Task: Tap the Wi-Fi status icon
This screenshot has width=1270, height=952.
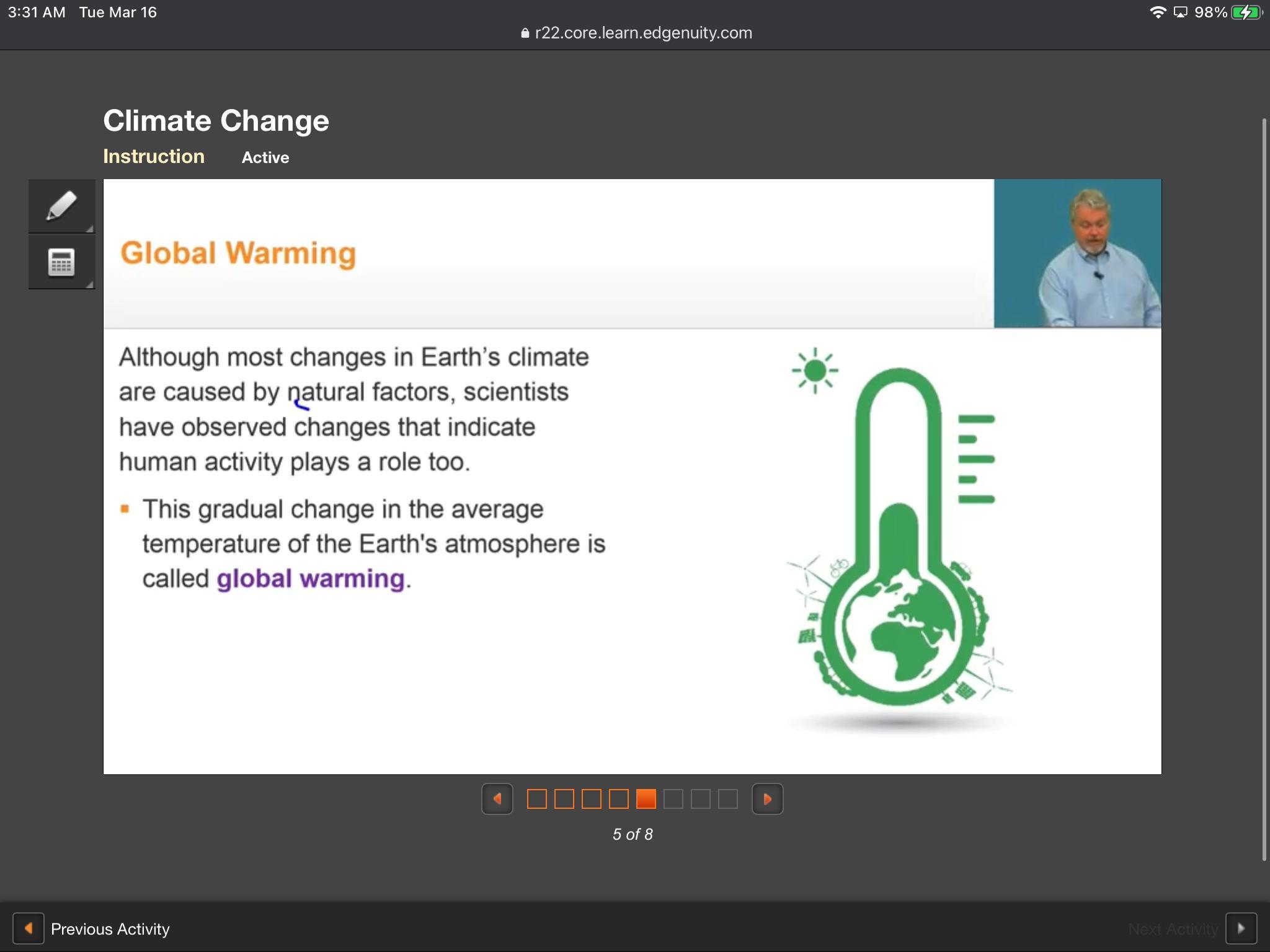Action: coord(1157,12)
